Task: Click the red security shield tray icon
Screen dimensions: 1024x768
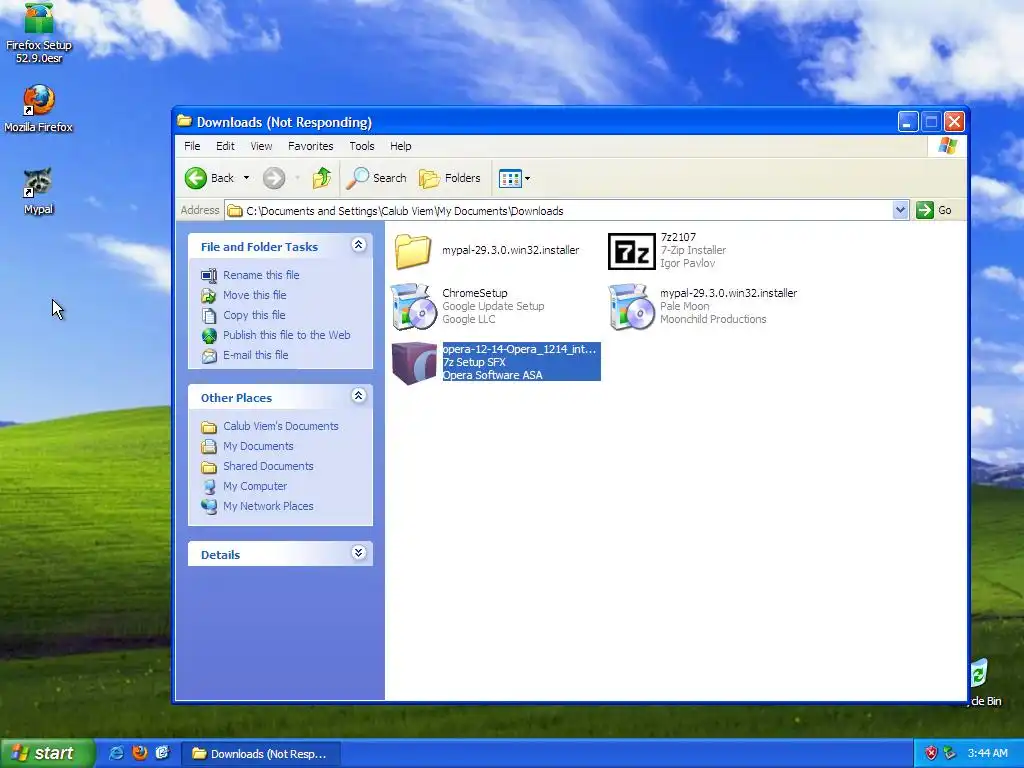Action: pyautogui.click(x=931, y=754)
